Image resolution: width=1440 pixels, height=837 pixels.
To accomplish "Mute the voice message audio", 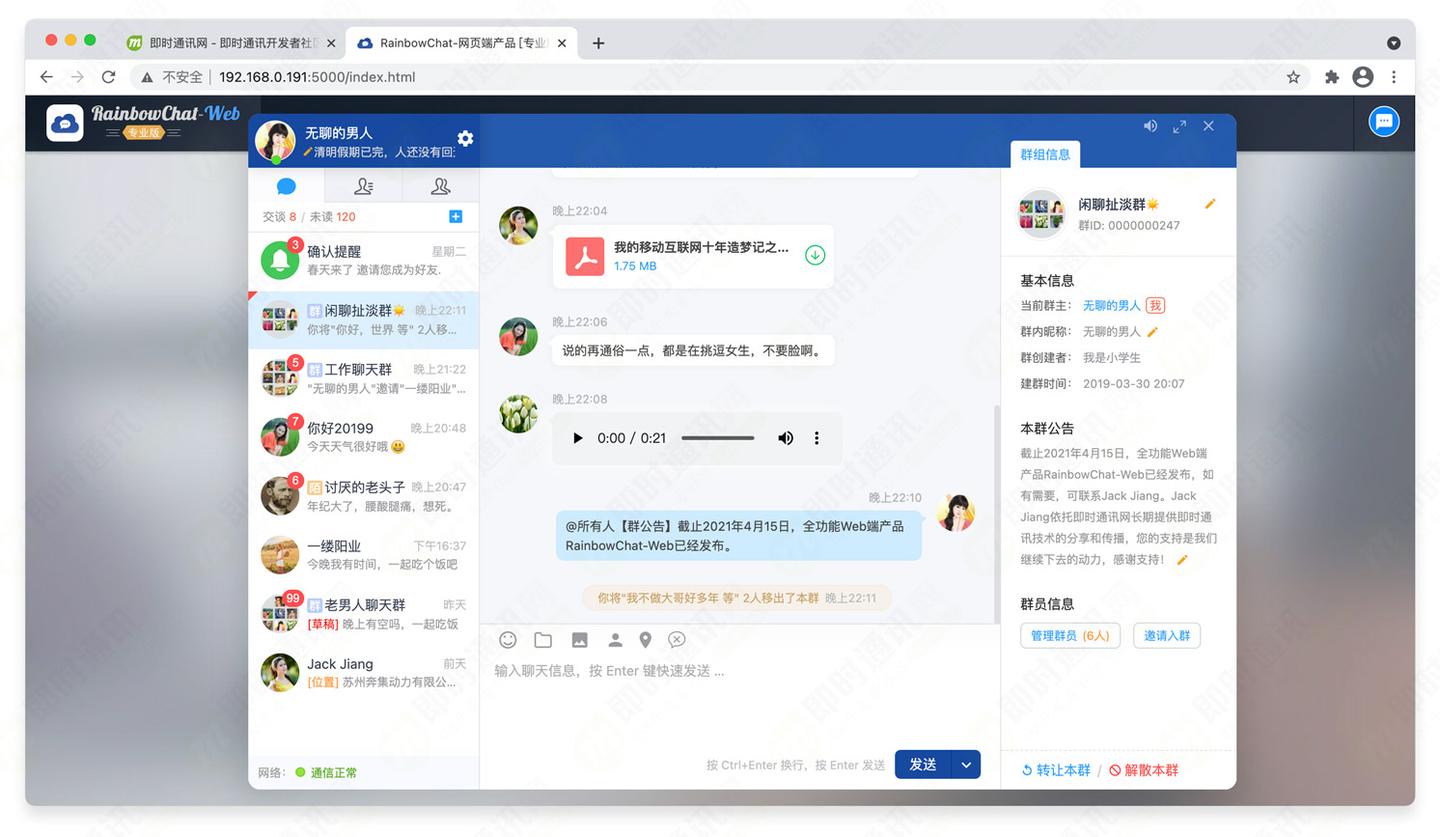I will click(785, 438).
